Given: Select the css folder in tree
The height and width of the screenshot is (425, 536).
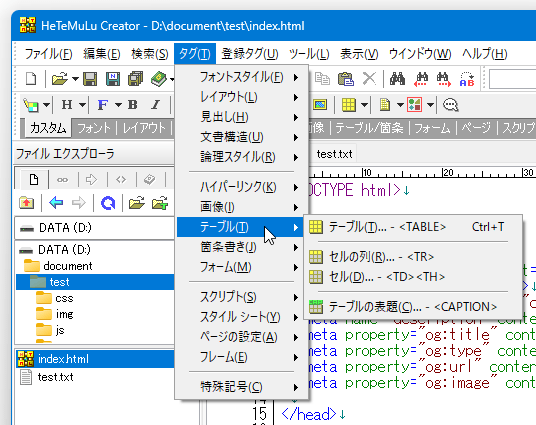Looking at the screenshot, I should 65,298.
